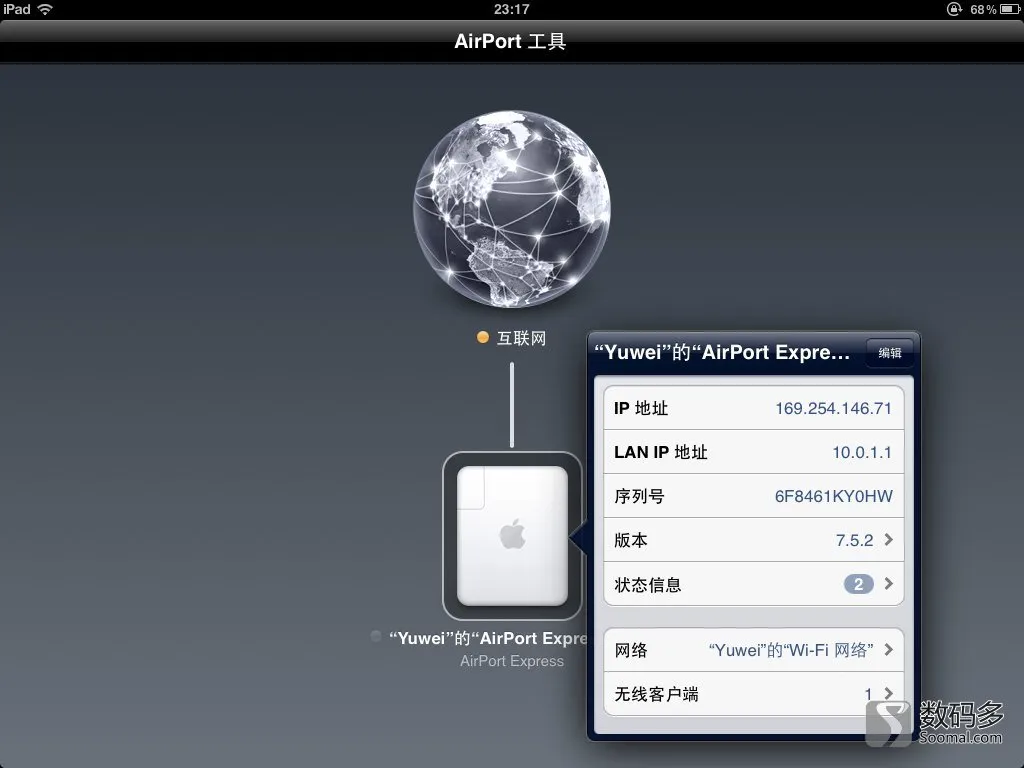
Task: Open the 版本 7.5.2 row chevron
Action: (x=888, y=539)
